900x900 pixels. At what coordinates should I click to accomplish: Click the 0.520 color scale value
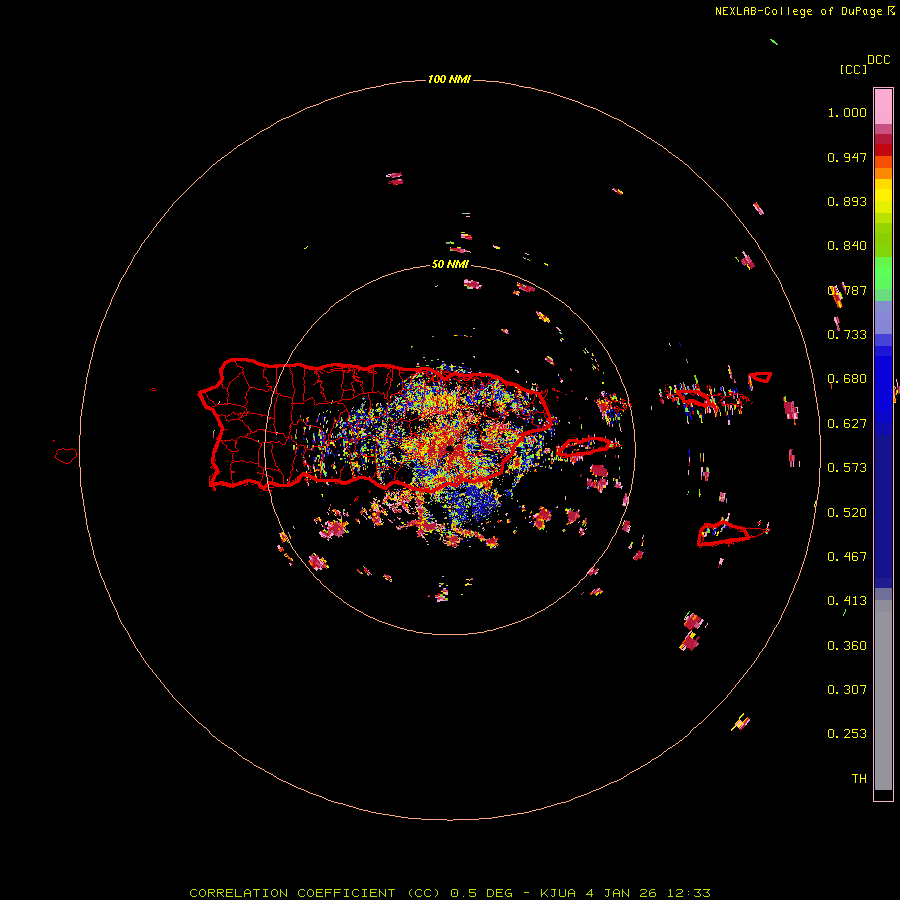tap(847, 513)
